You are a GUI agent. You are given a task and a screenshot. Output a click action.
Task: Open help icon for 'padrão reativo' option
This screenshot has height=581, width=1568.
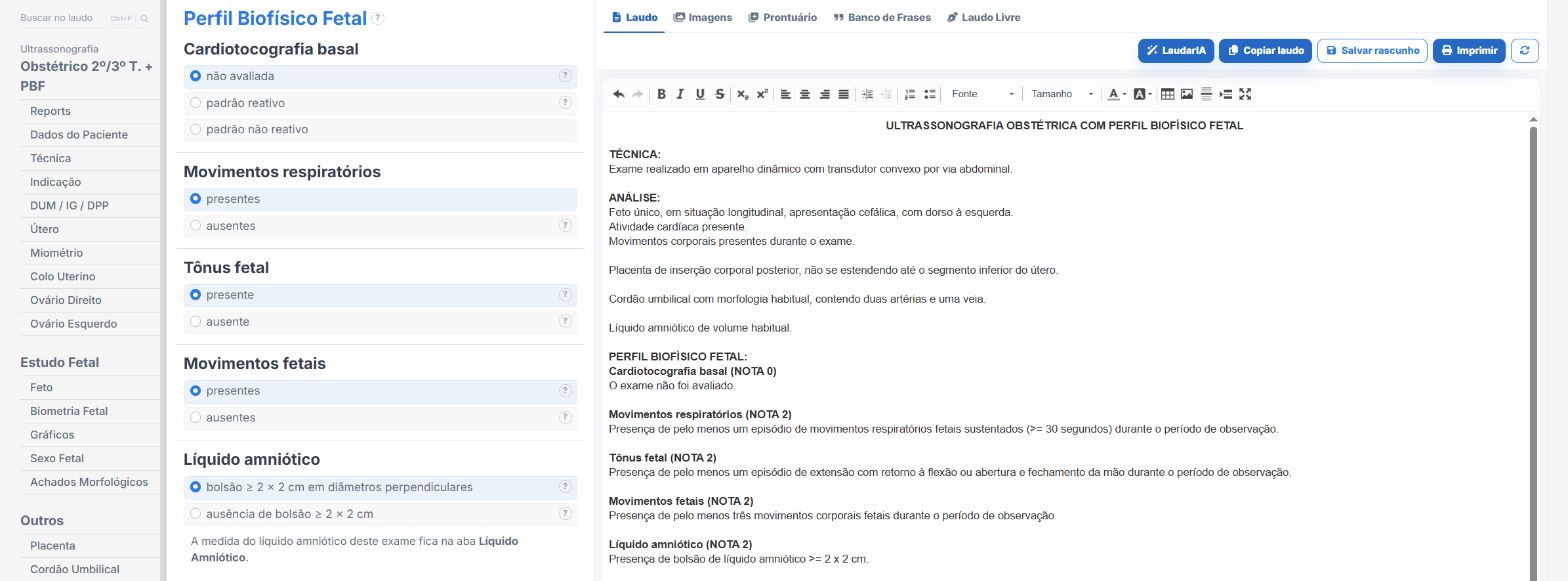tap(565, 103)
